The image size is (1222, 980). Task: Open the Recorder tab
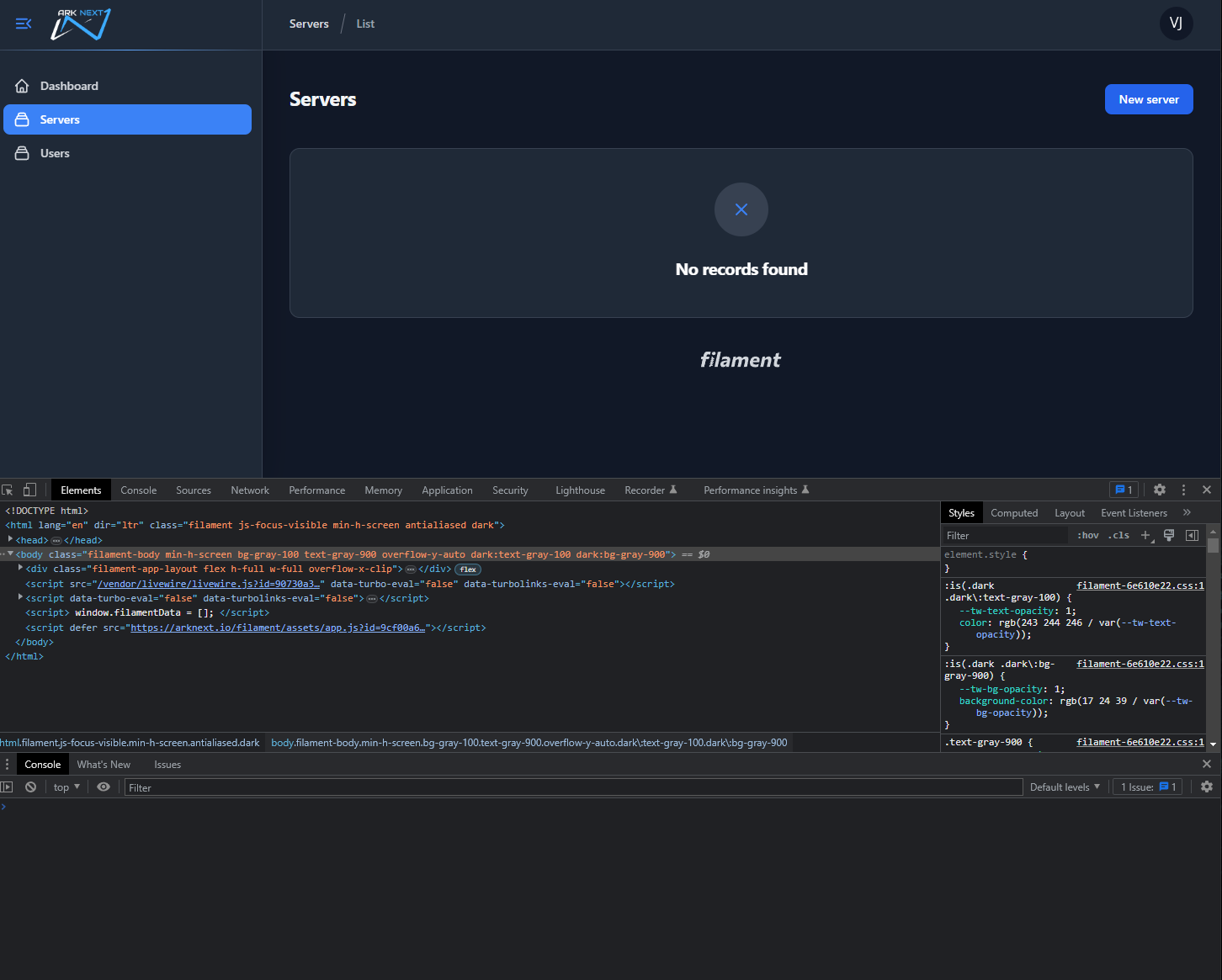pos(651,490)
